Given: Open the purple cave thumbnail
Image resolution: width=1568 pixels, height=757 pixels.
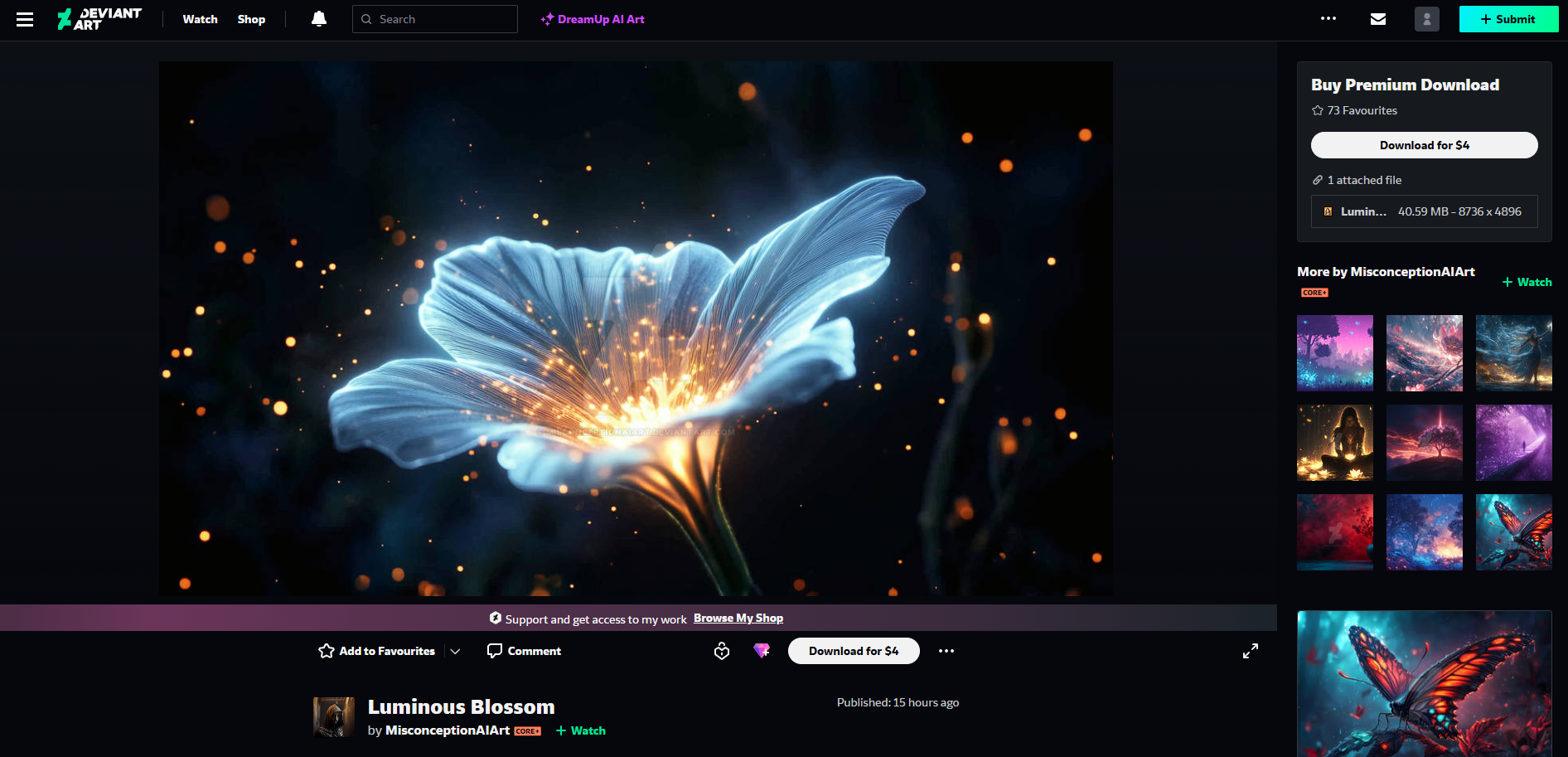Looking at the screenshot, I should 1514,443.
